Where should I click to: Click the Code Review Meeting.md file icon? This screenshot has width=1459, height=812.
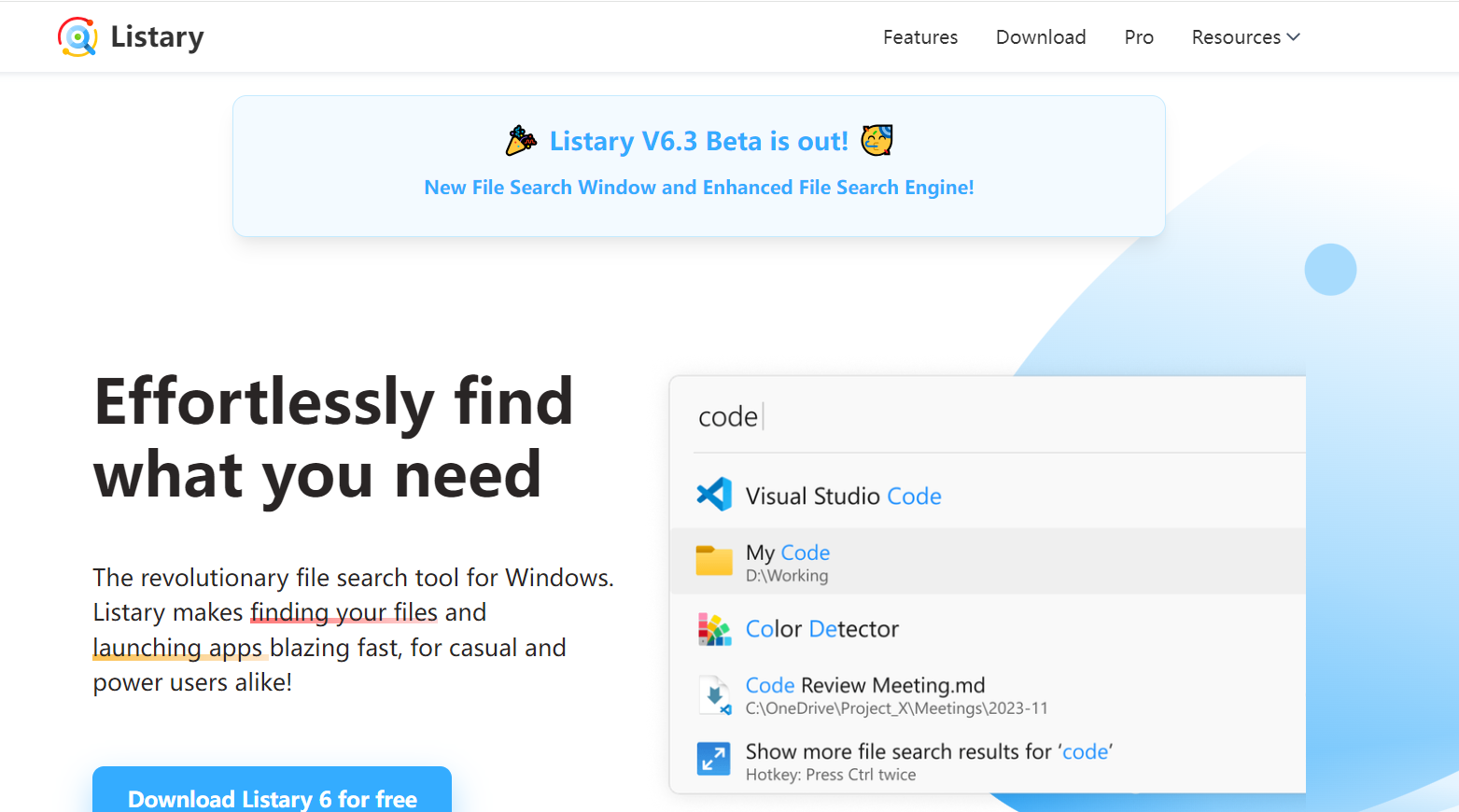click(714, 695)
